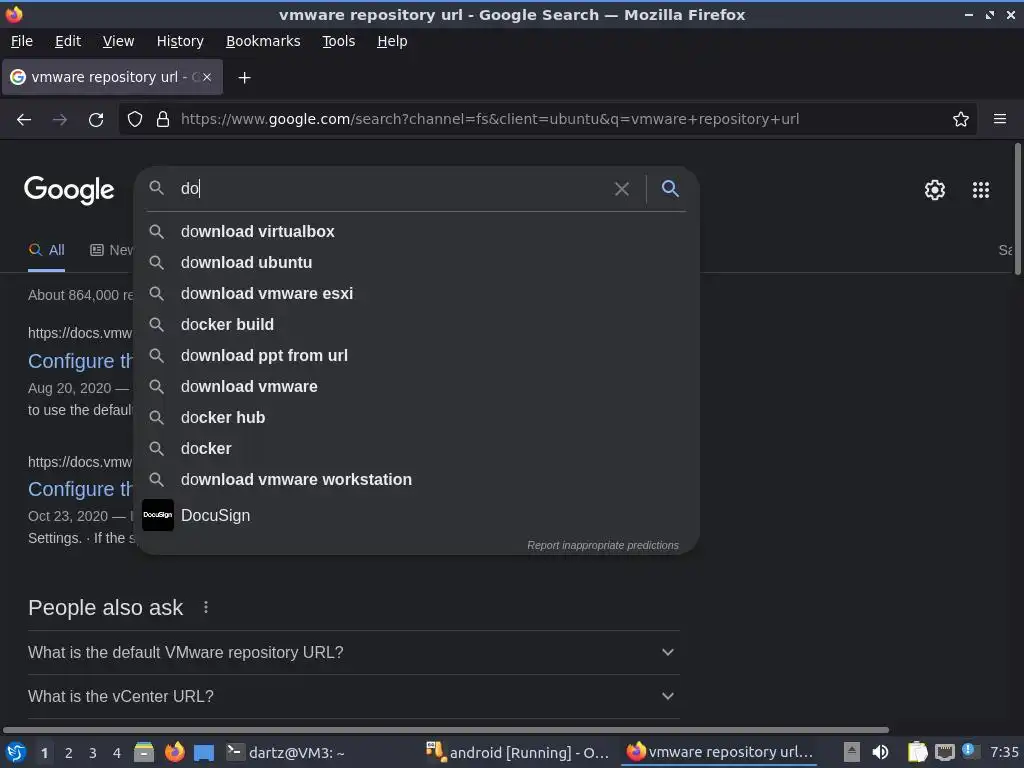The width and height of the screenshot is (1024, 768).
Task: Select the DocuSign suggestion entry
Action: (x=416, y=515)
